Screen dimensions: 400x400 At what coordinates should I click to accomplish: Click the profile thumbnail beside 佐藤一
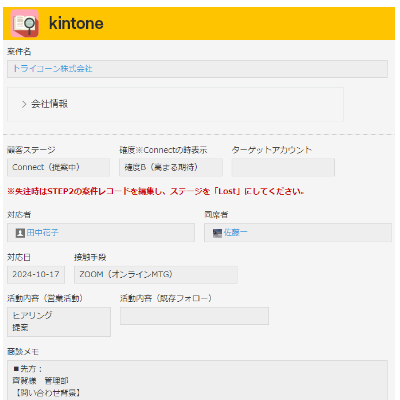point(217,233)
